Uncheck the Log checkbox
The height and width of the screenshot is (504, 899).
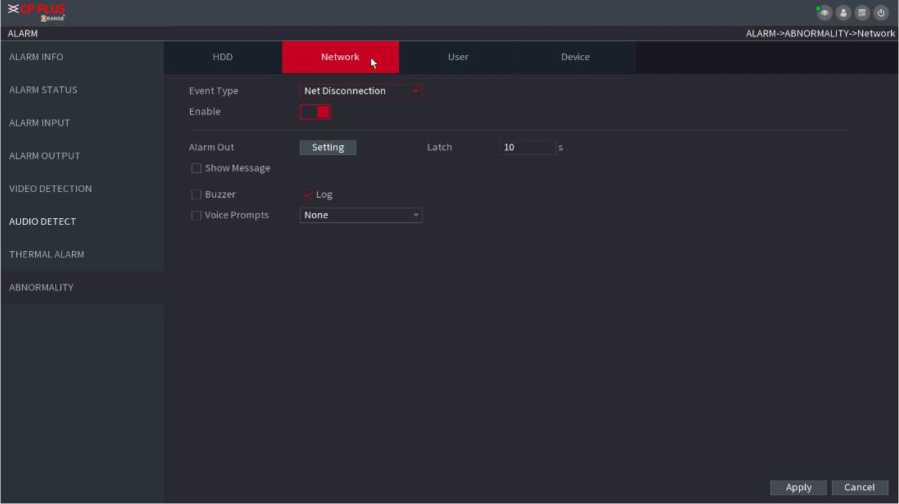pos(307,195)
